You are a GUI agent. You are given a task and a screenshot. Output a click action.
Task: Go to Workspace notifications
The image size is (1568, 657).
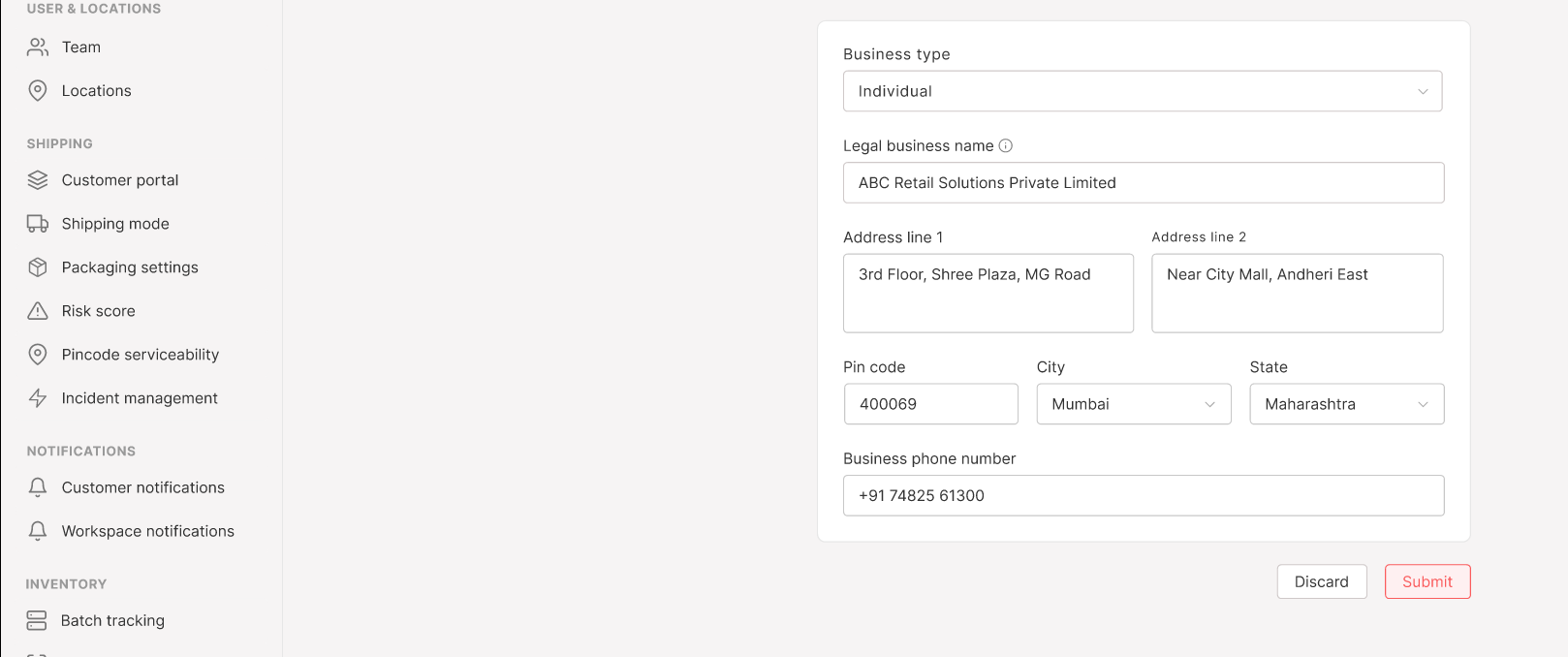point(147,531)
